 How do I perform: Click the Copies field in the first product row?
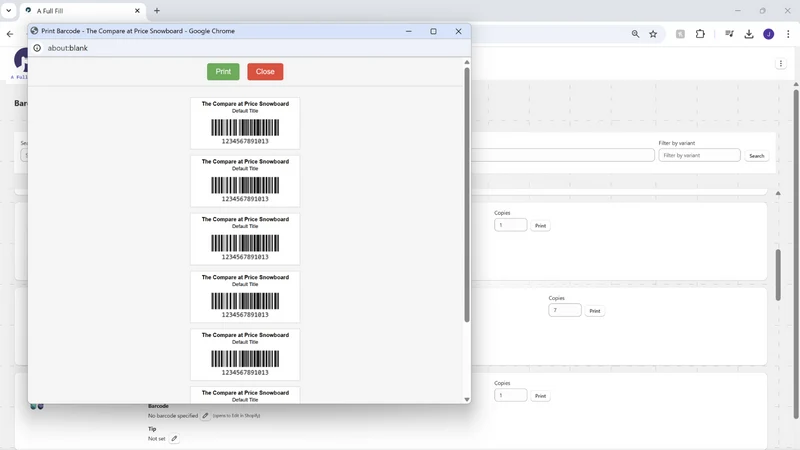click(x=511, y=225)
